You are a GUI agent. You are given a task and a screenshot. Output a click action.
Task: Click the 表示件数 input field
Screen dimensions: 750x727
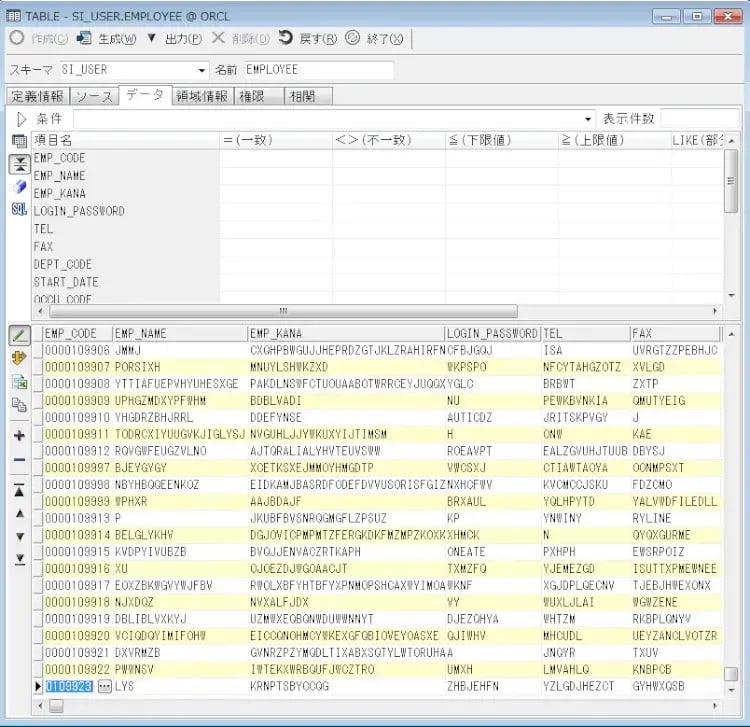point(699,119)
